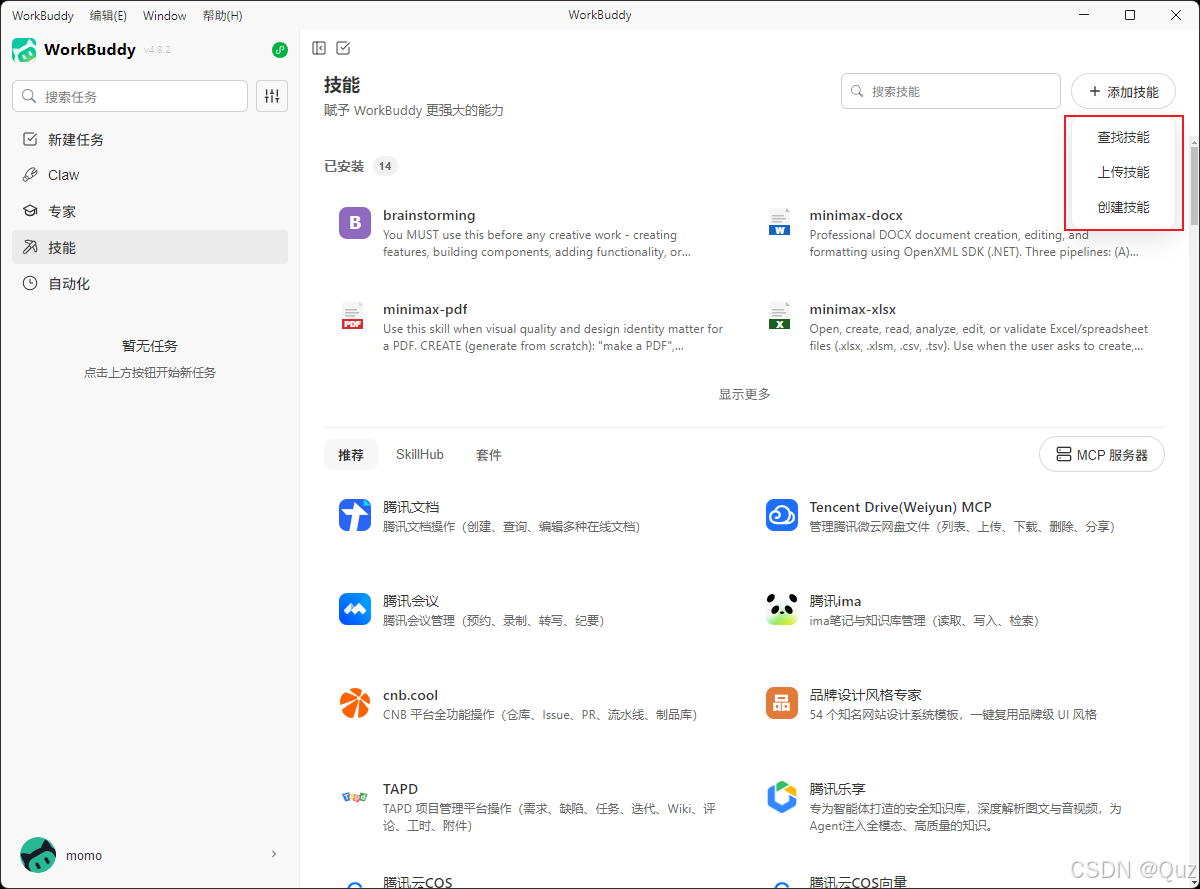Open the task filter icon beside search box
The image size is (1200, 889).
[x=271, y=96]
